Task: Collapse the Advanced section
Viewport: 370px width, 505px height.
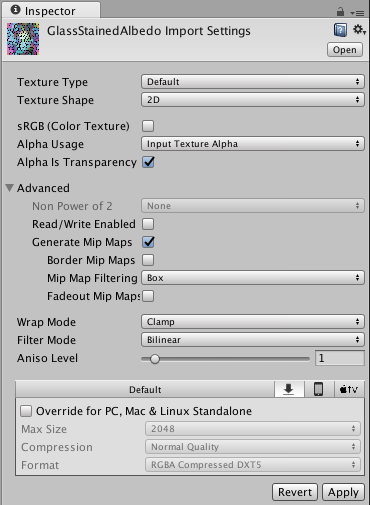Action: [10, 188]
